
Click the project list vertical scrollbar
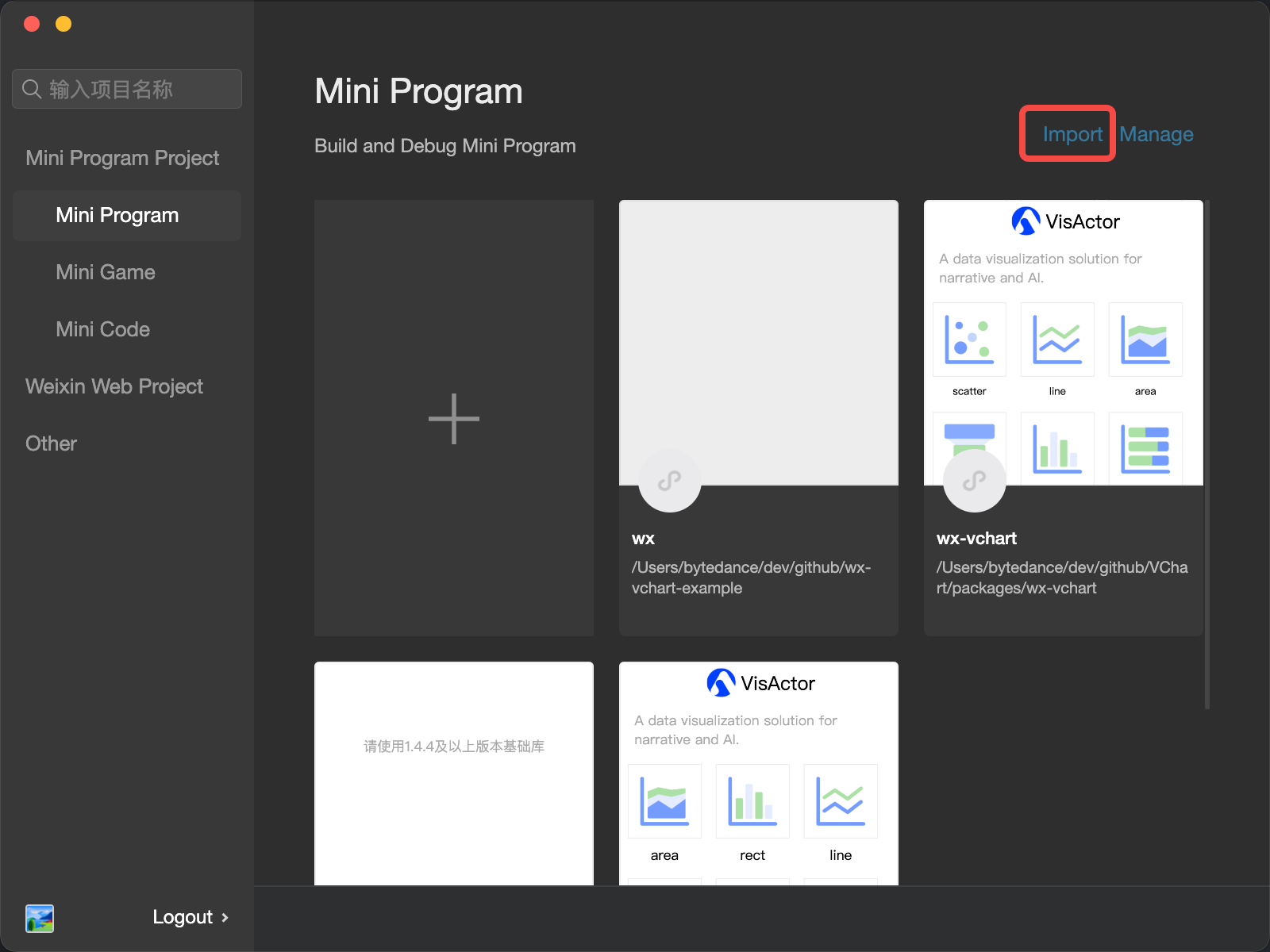click(1207, 455)
